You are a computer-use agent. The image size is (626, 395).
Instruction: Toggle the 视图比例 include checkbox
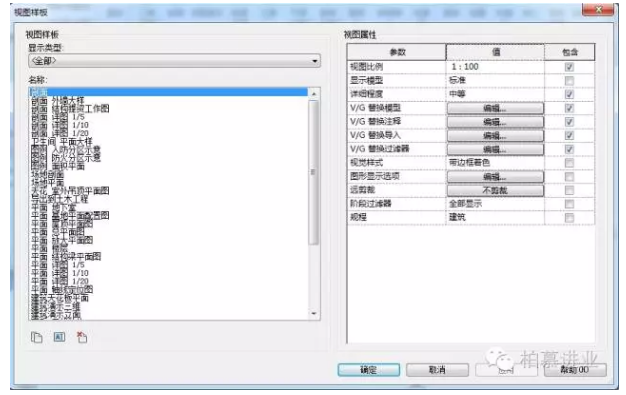pyautogui.click(x=569, y=67)
